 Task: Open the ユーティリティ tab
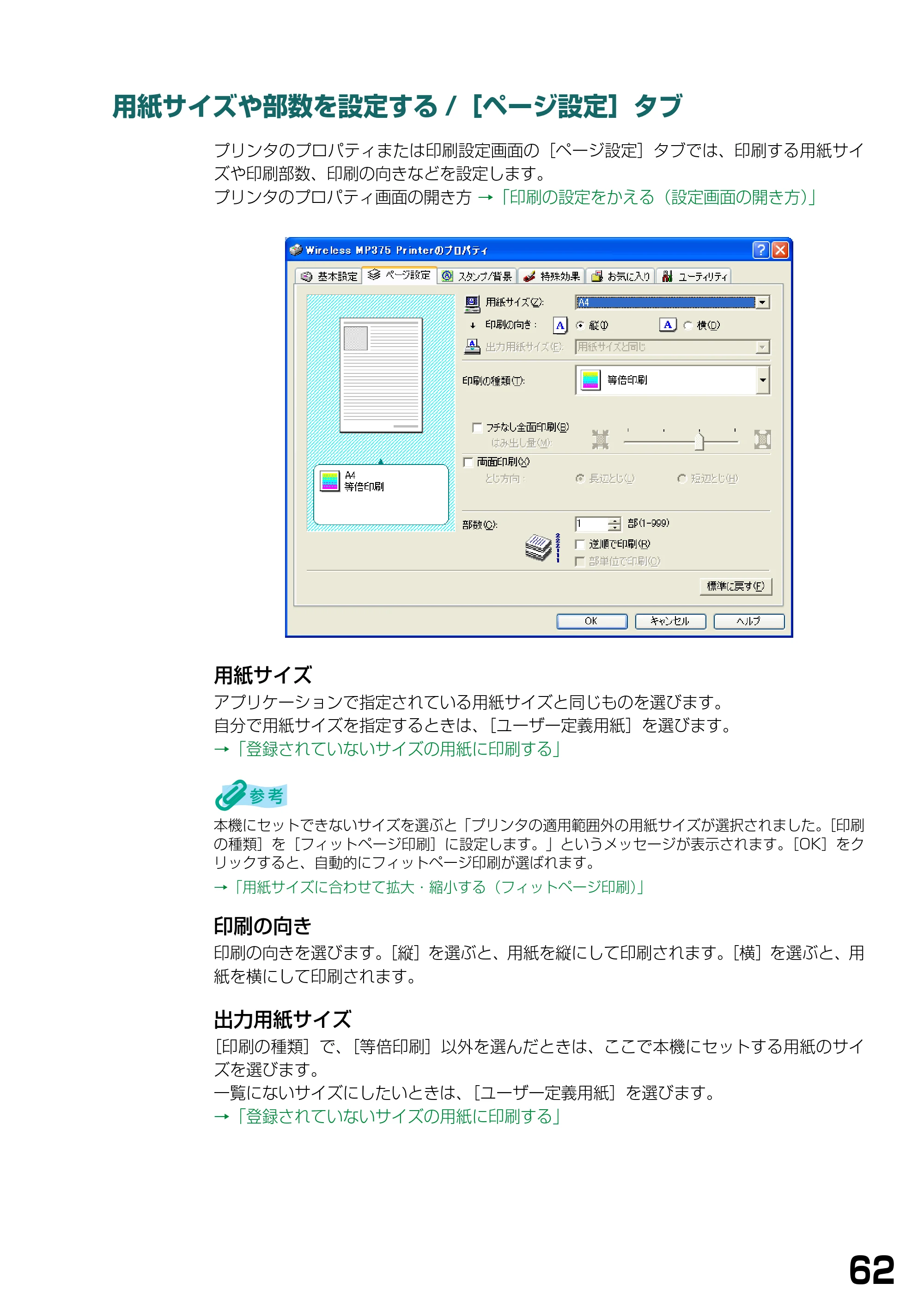(x=694, y=277)
